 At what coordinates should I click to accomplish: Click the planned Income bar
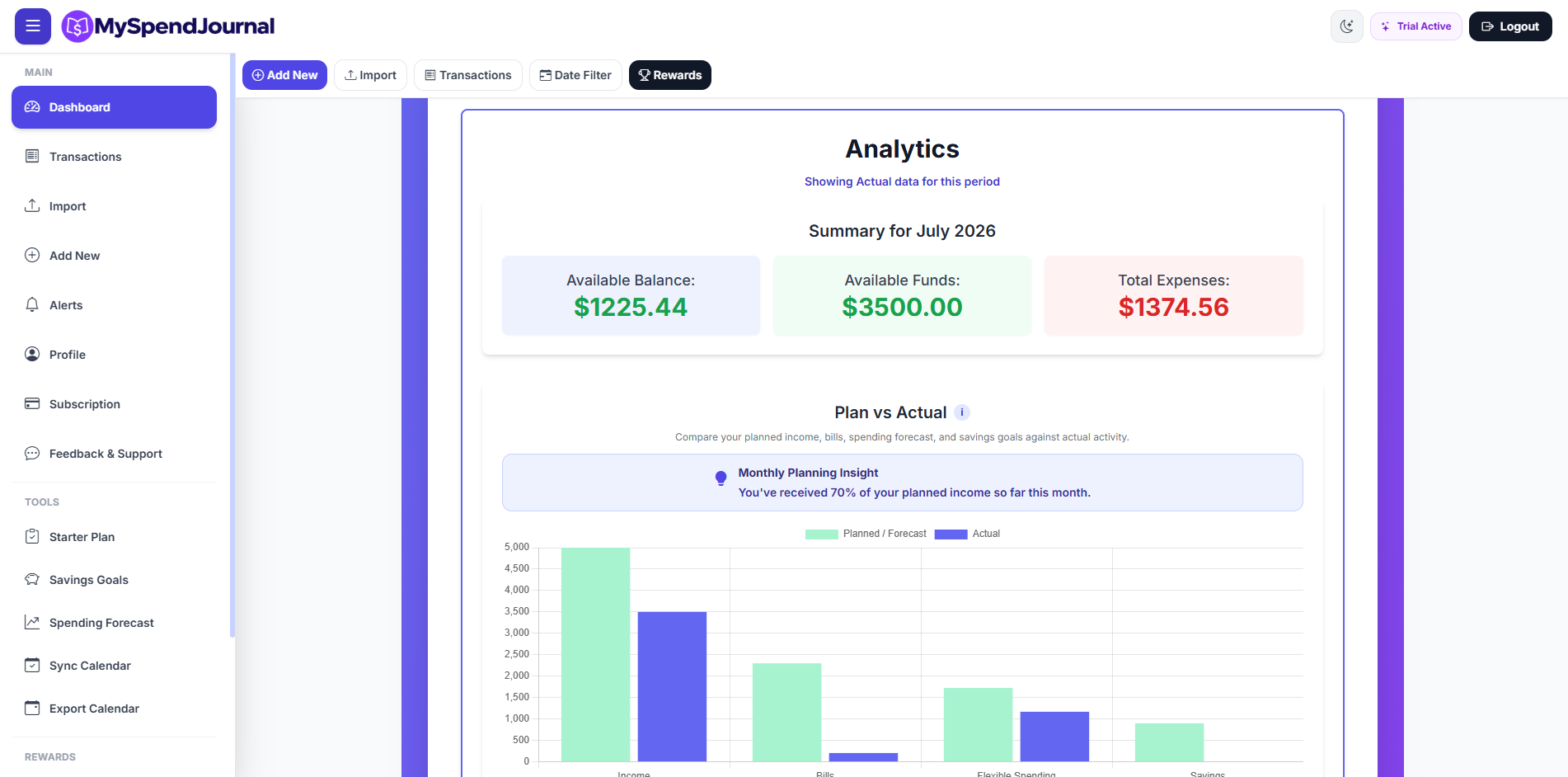coord(595,655)
